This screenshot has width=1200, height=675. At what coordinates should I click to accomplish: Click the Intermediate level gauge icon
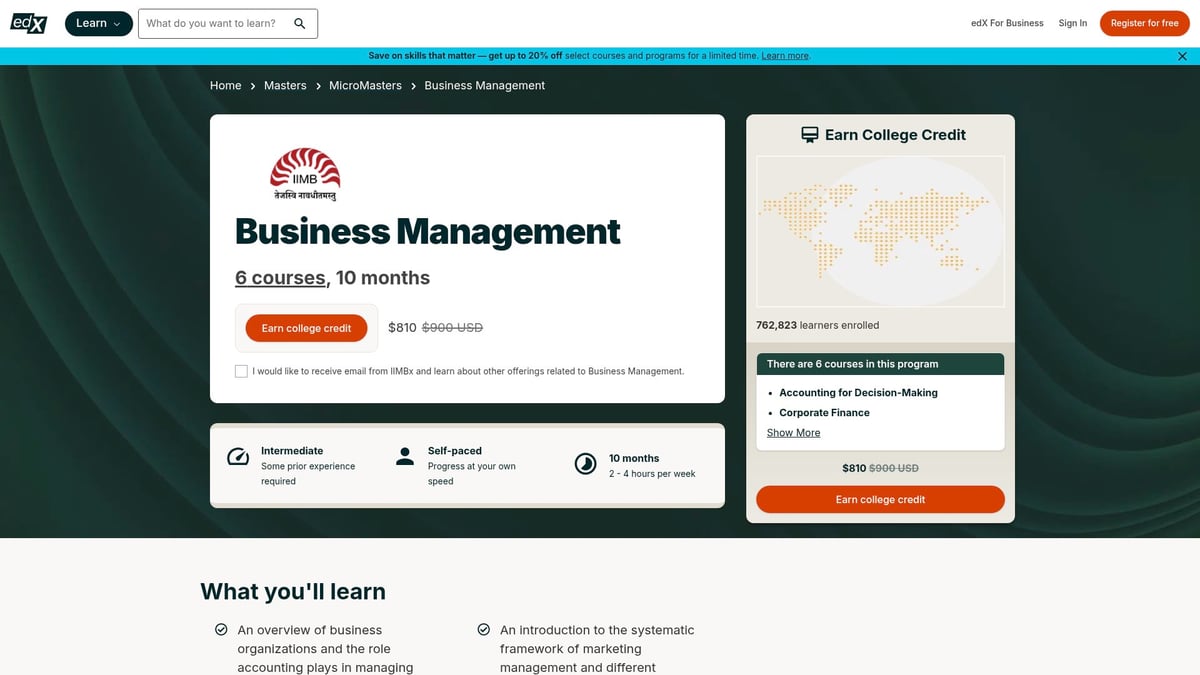[238, 458]
